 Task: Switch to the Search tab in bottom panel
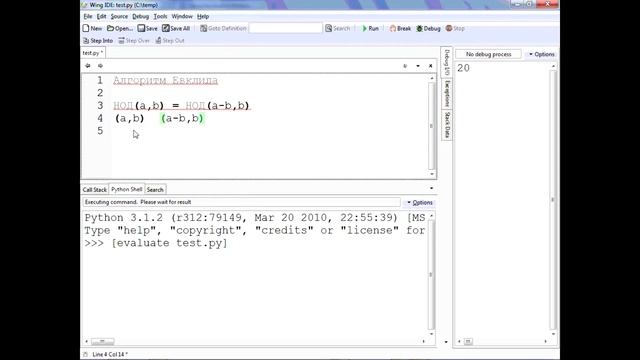(155, 189)
